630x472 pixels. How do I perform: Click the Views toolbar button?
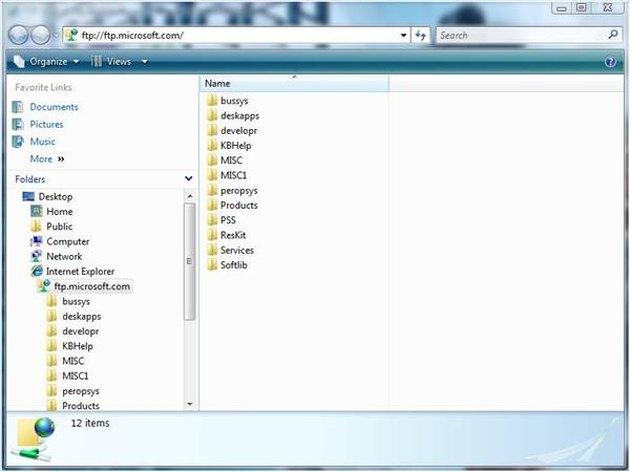[x=111, y=61]
